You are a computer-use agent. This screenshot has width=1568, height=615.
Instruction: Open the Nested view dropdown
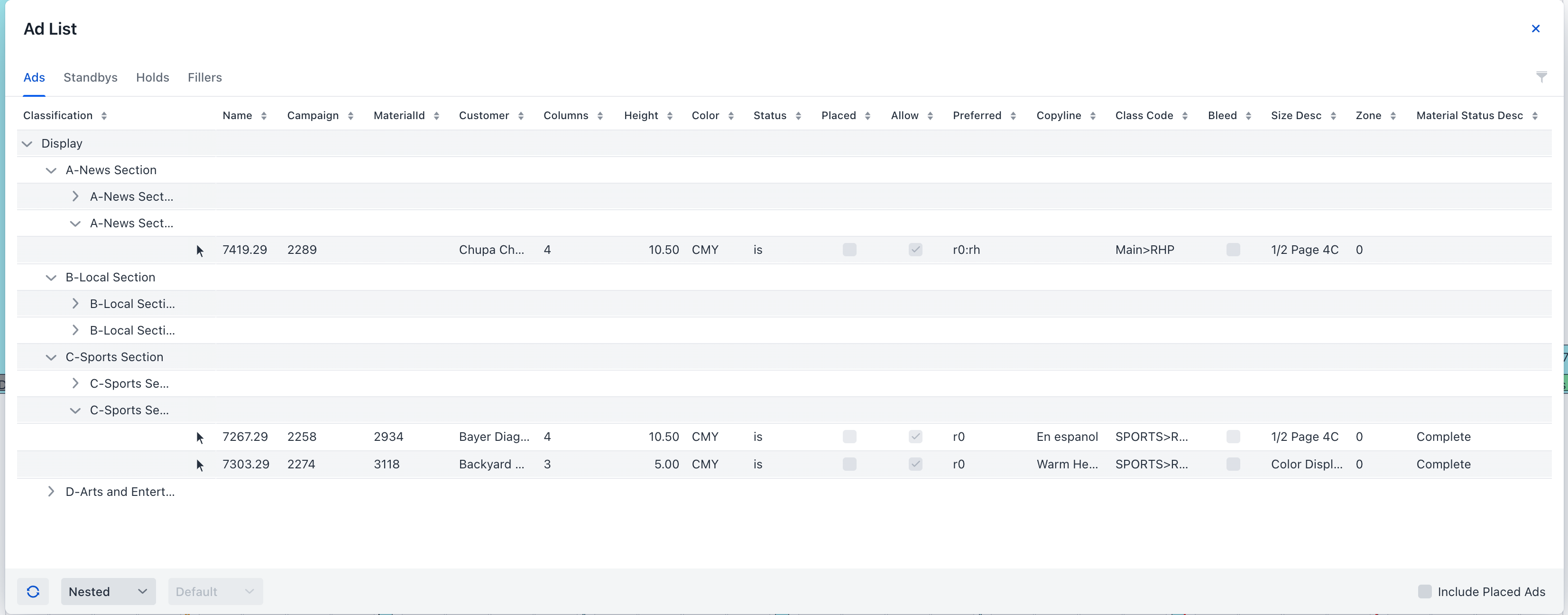108,591
